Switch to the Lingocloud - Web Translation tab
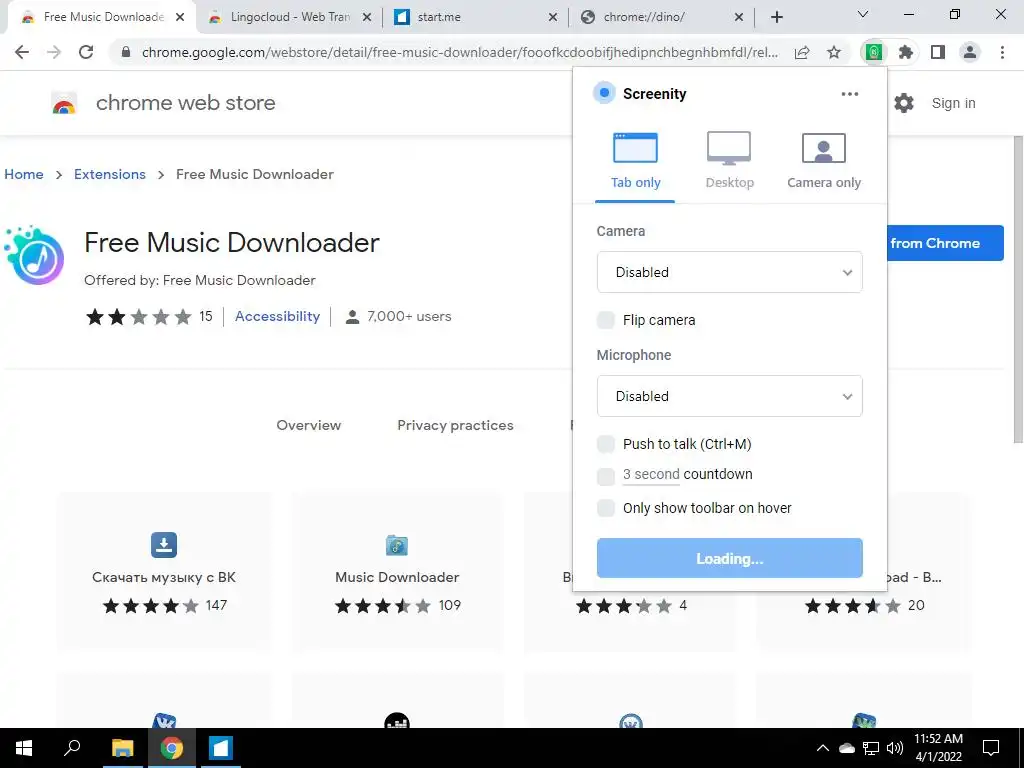1024x768 pixels. pyautogui.click(x=290, y=17)
